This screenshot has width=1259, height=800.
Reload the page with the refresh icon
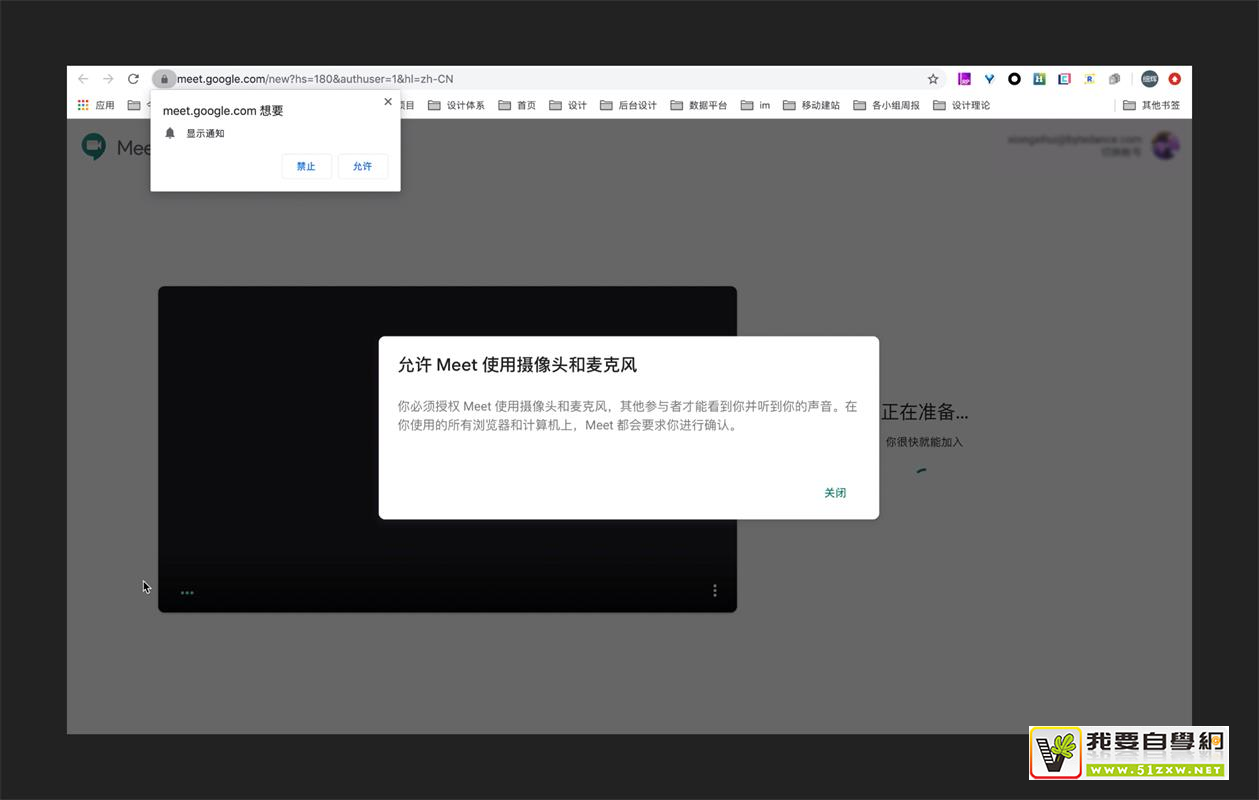(133, 79)
